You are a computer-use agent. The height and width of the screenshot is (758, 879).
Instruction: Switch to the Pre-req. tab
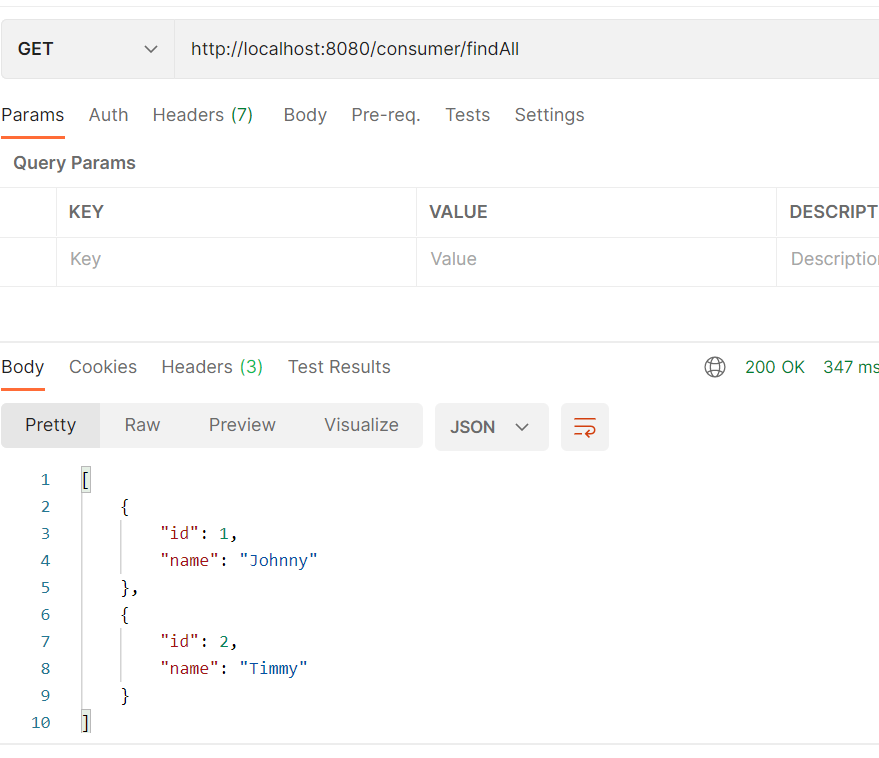click(386, 115)
